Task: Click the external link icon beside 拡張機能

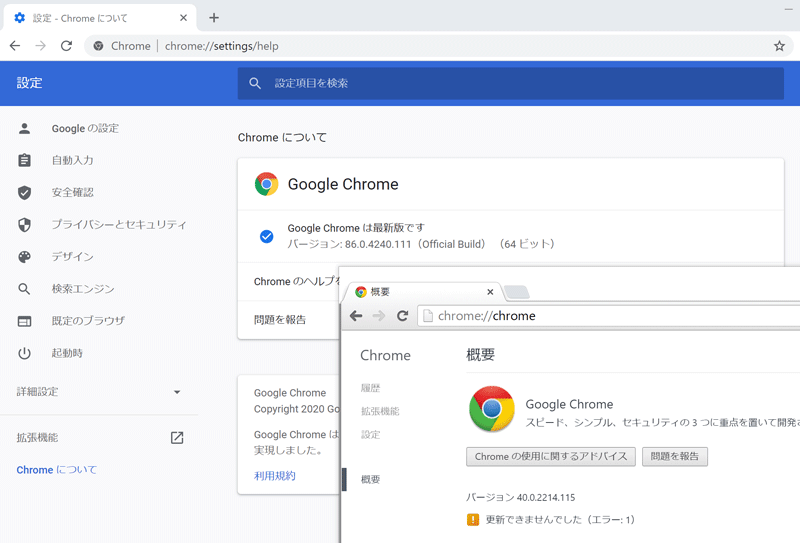Action: click(177, 437)
